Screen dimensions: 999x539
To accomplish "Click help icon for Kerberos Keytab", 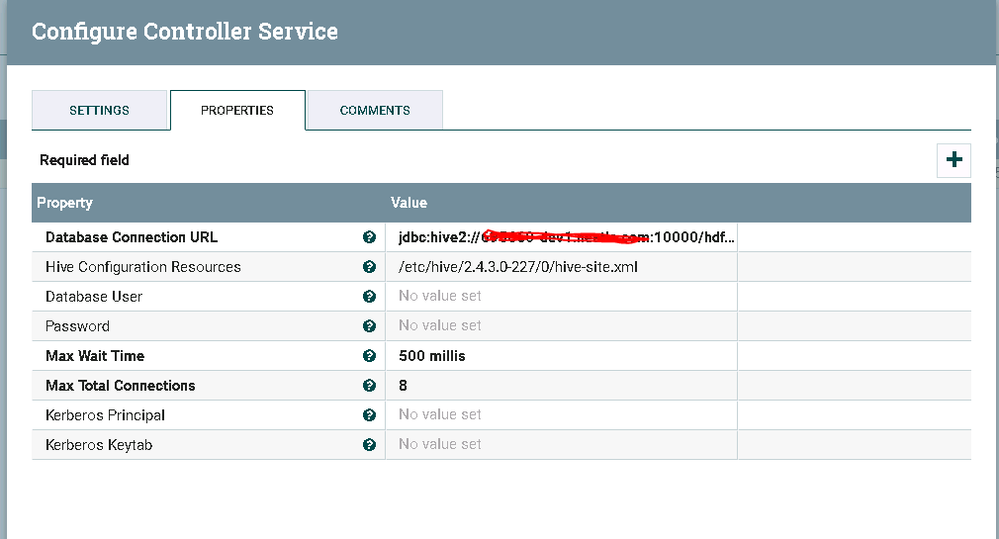I will [x=369, y=444].
